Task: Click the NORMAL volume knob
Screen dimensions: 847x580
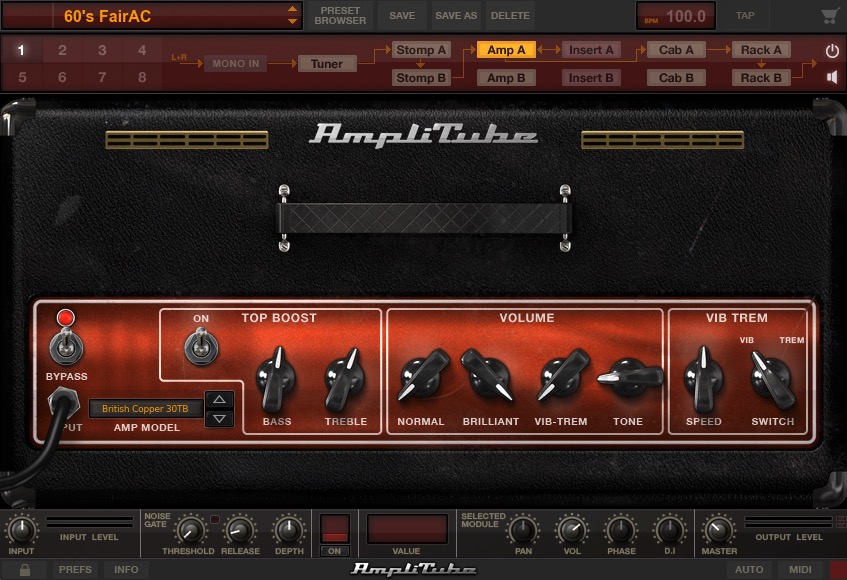Action: pyautogui.click(x=422, y=375)
